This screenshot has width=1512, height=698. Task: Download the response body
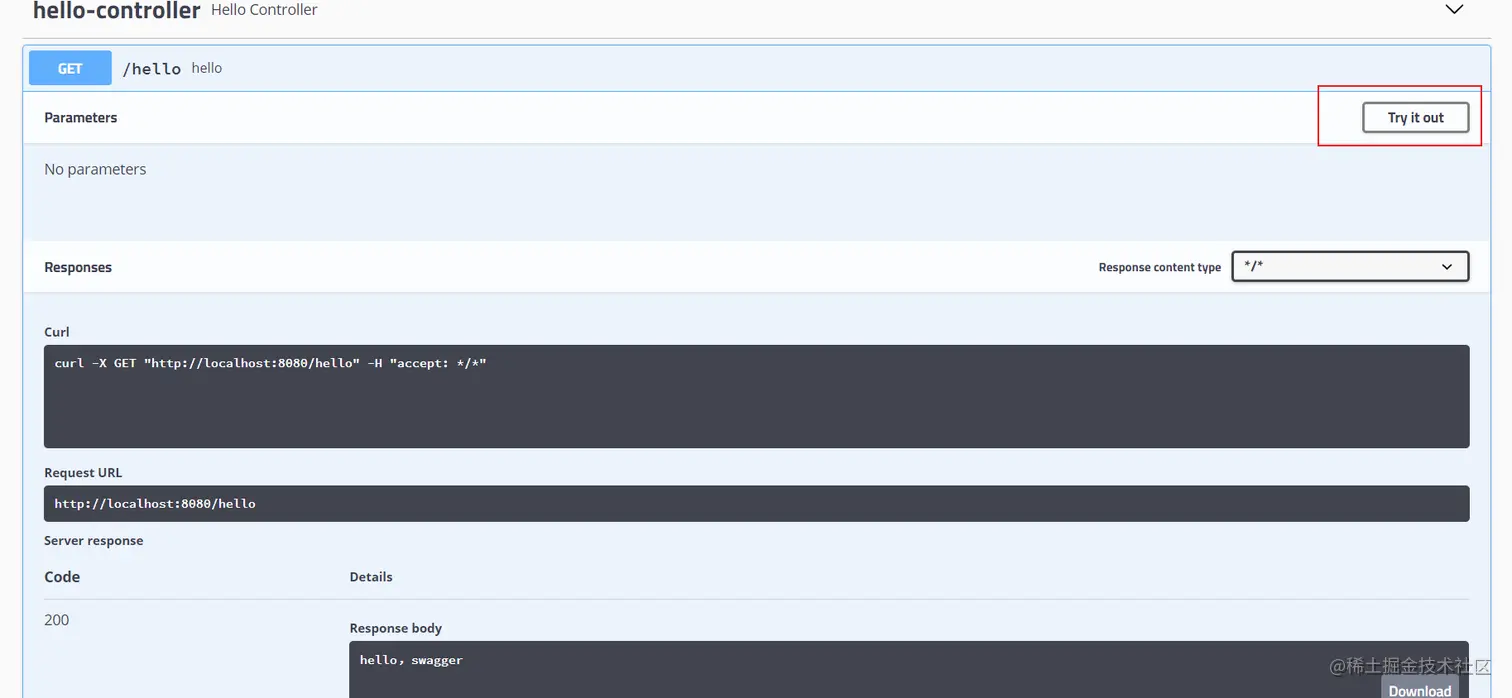tap(1420, 689)
